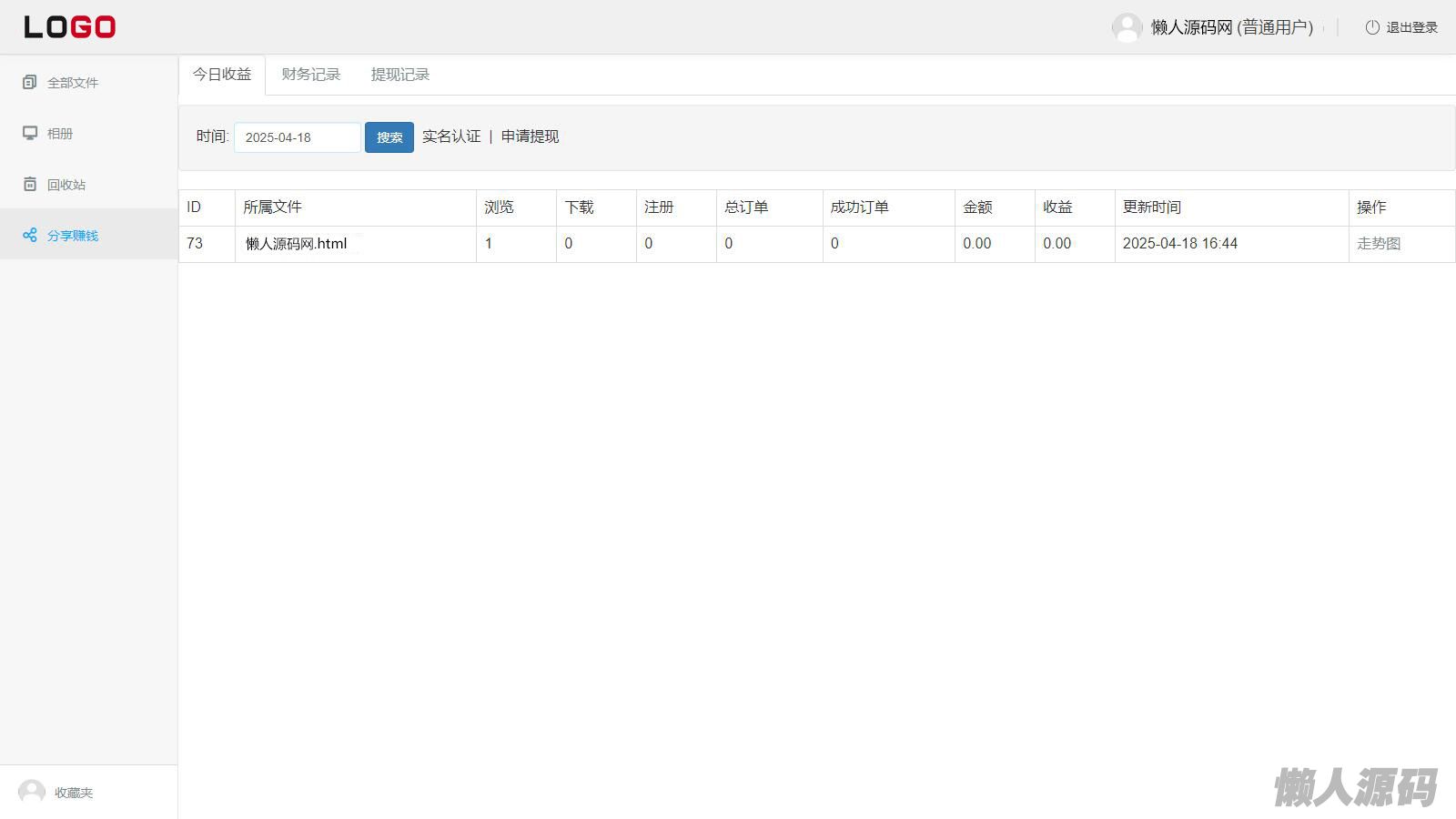Click the Favorites (收藏夹) avatar icon

[32, 793]
